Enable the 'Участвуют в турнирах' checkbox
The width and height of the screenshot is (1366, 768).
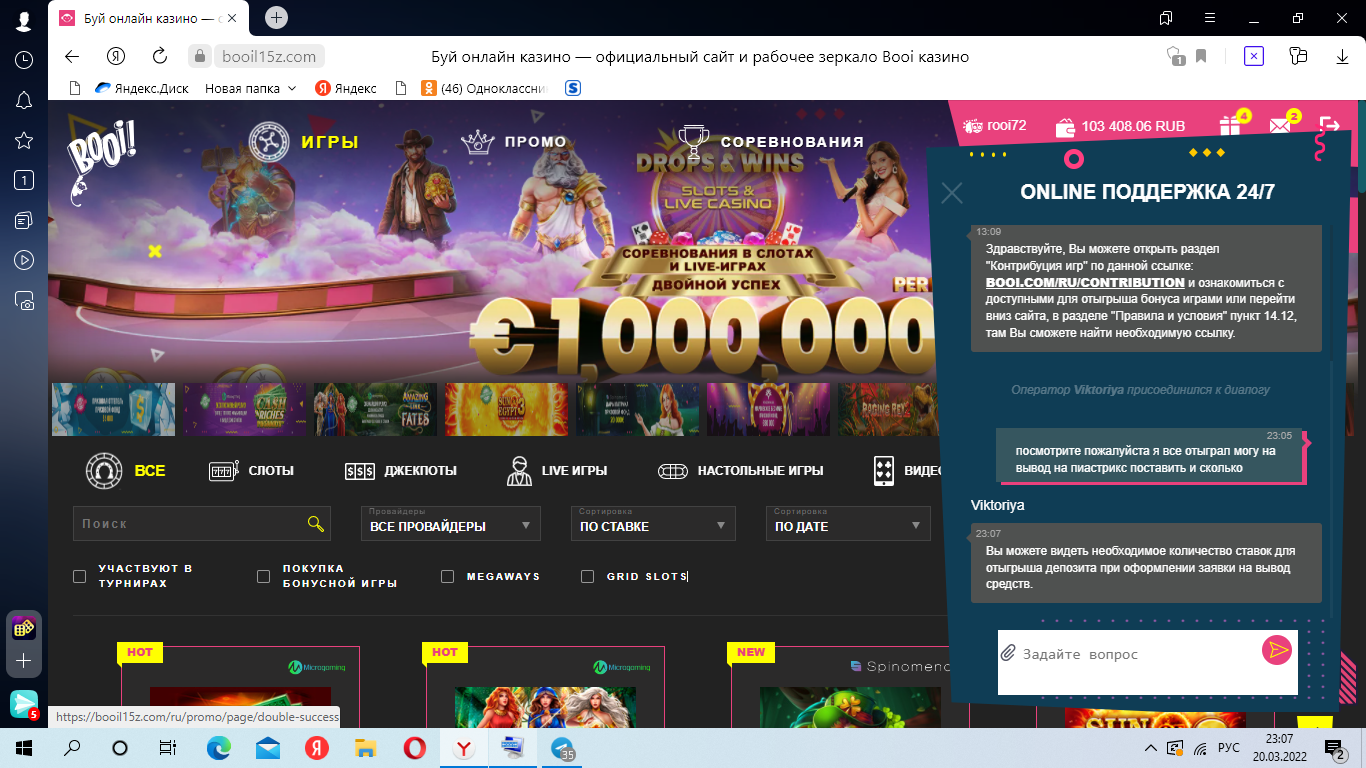point(80,576)
